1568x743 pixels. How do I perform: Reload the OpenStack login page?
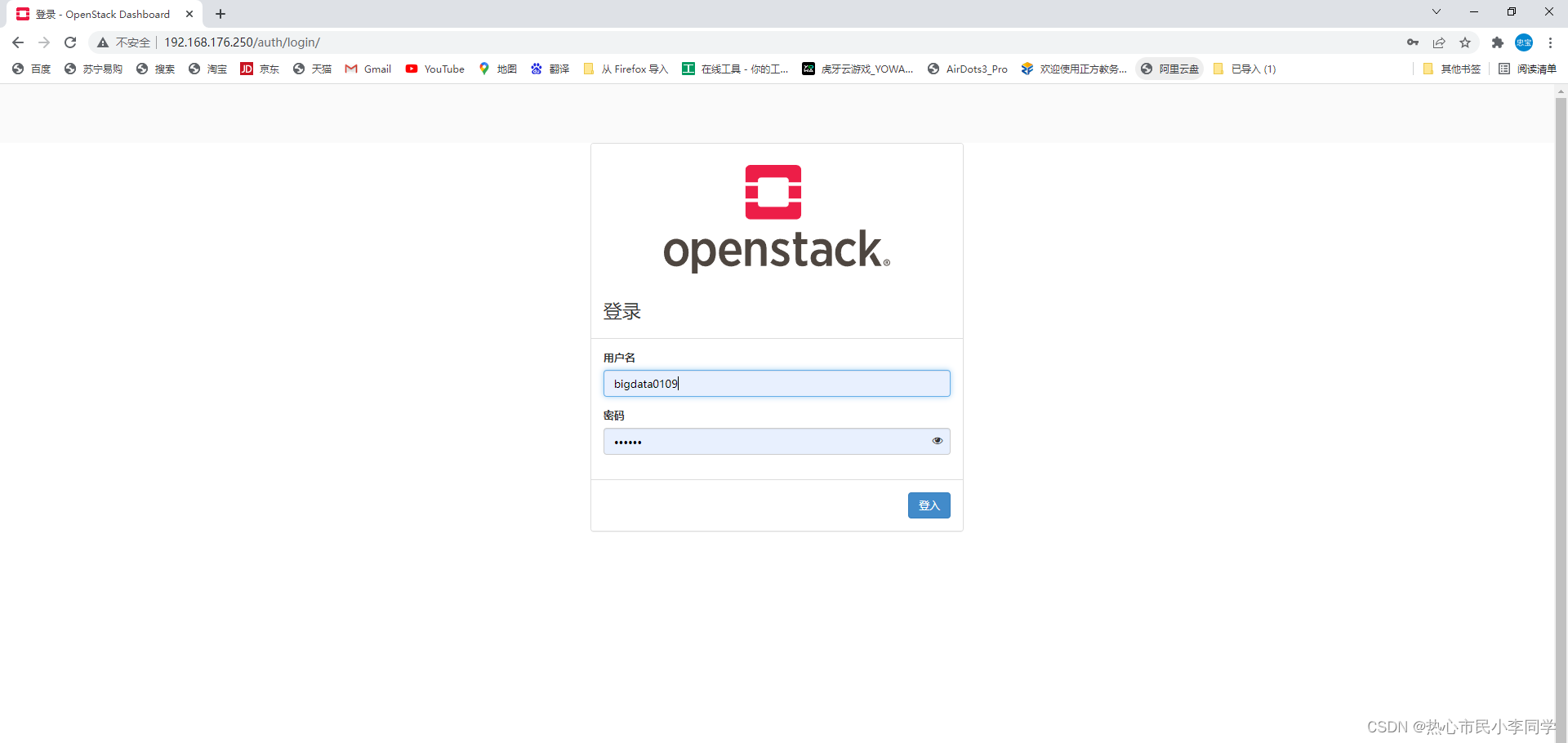pos(70,42)
